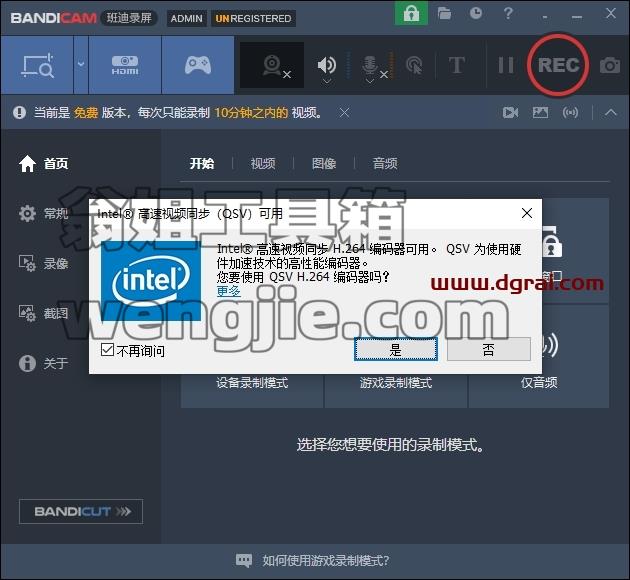Image resolution: width=630 pixels, height=580 pixels.
Task: Click the chat bubble icon at bottom
Action: [243, 560]
